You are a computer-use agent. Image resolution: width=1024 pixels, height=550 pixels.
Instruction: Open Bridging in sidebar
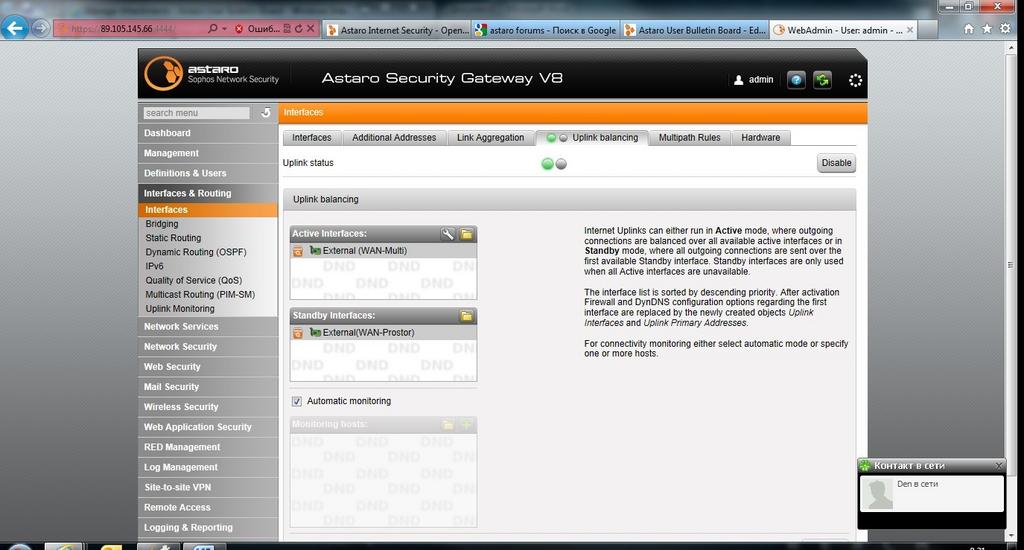point(162,224)
